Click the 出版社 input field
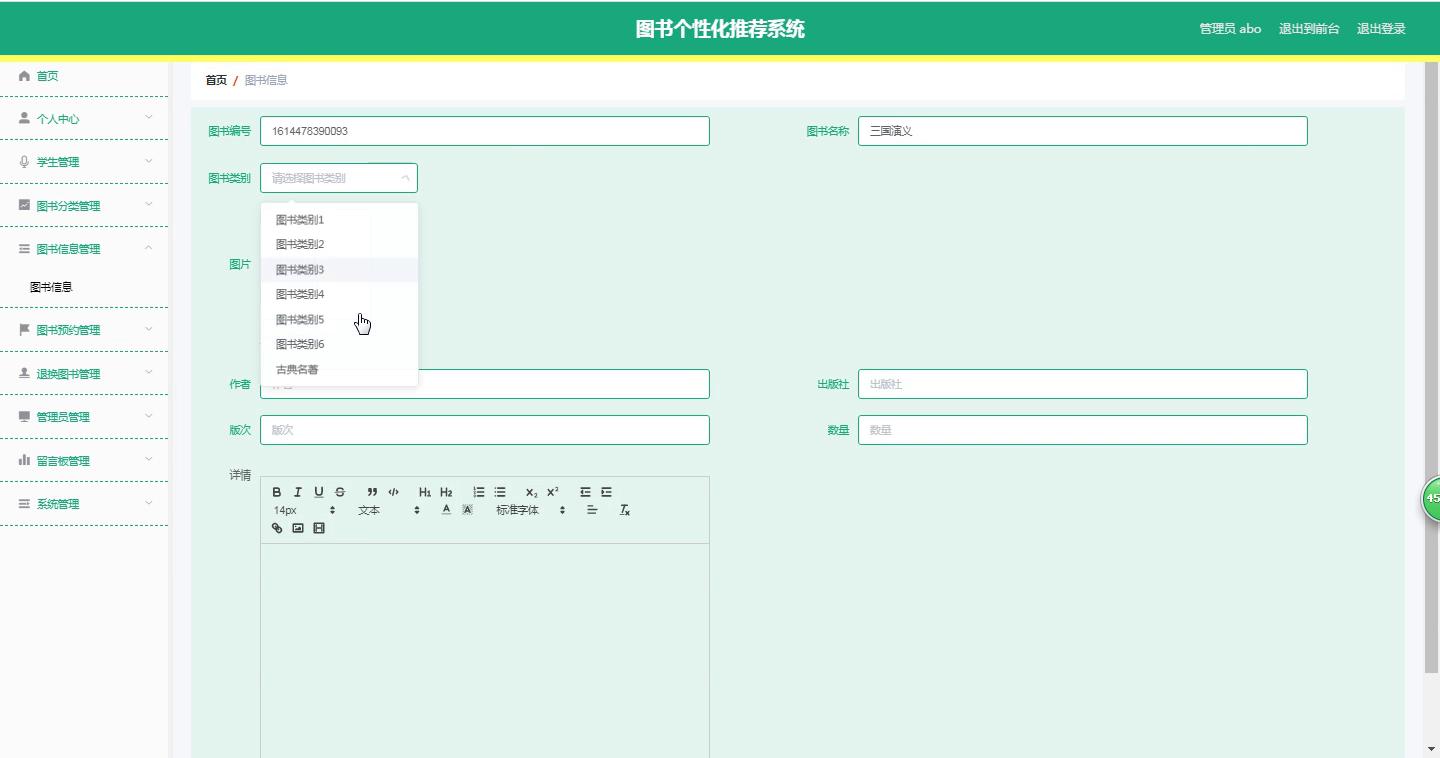This screenshot has width=1440, height=758. click(x=1082, y=384)
